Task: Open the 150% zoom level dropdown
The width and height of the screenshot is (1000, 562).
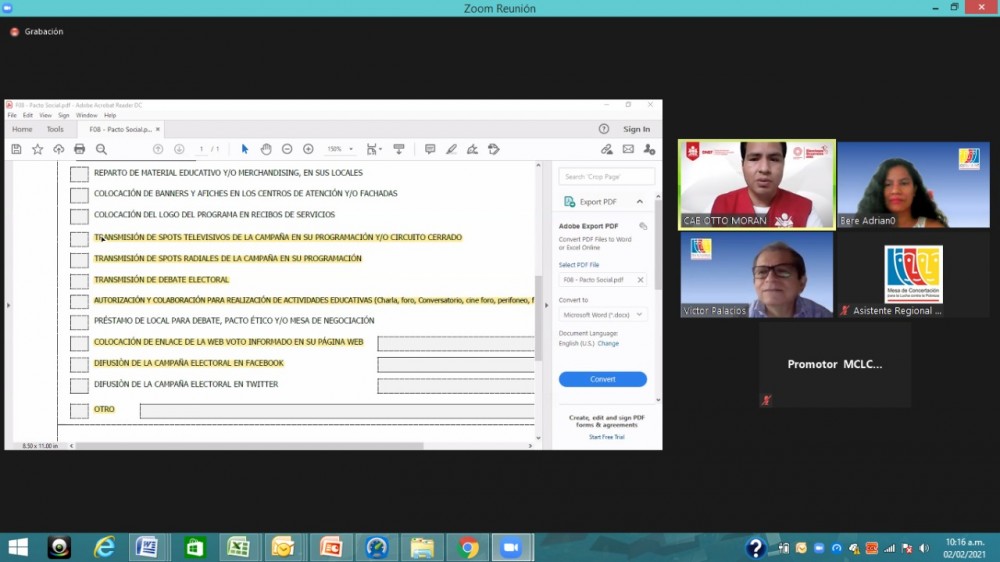Action: pyautogui.click(x=338, y=149)
